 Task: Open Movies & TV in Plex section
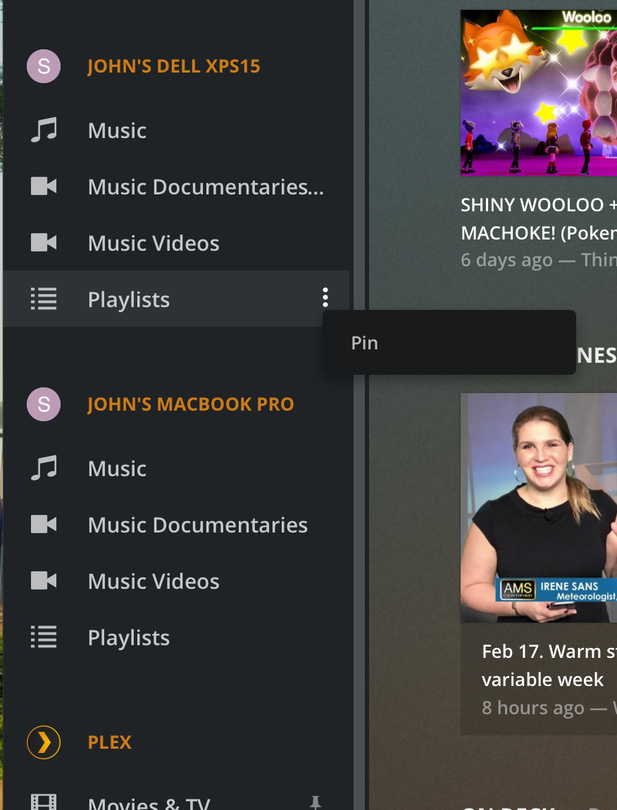coord(149,803)
